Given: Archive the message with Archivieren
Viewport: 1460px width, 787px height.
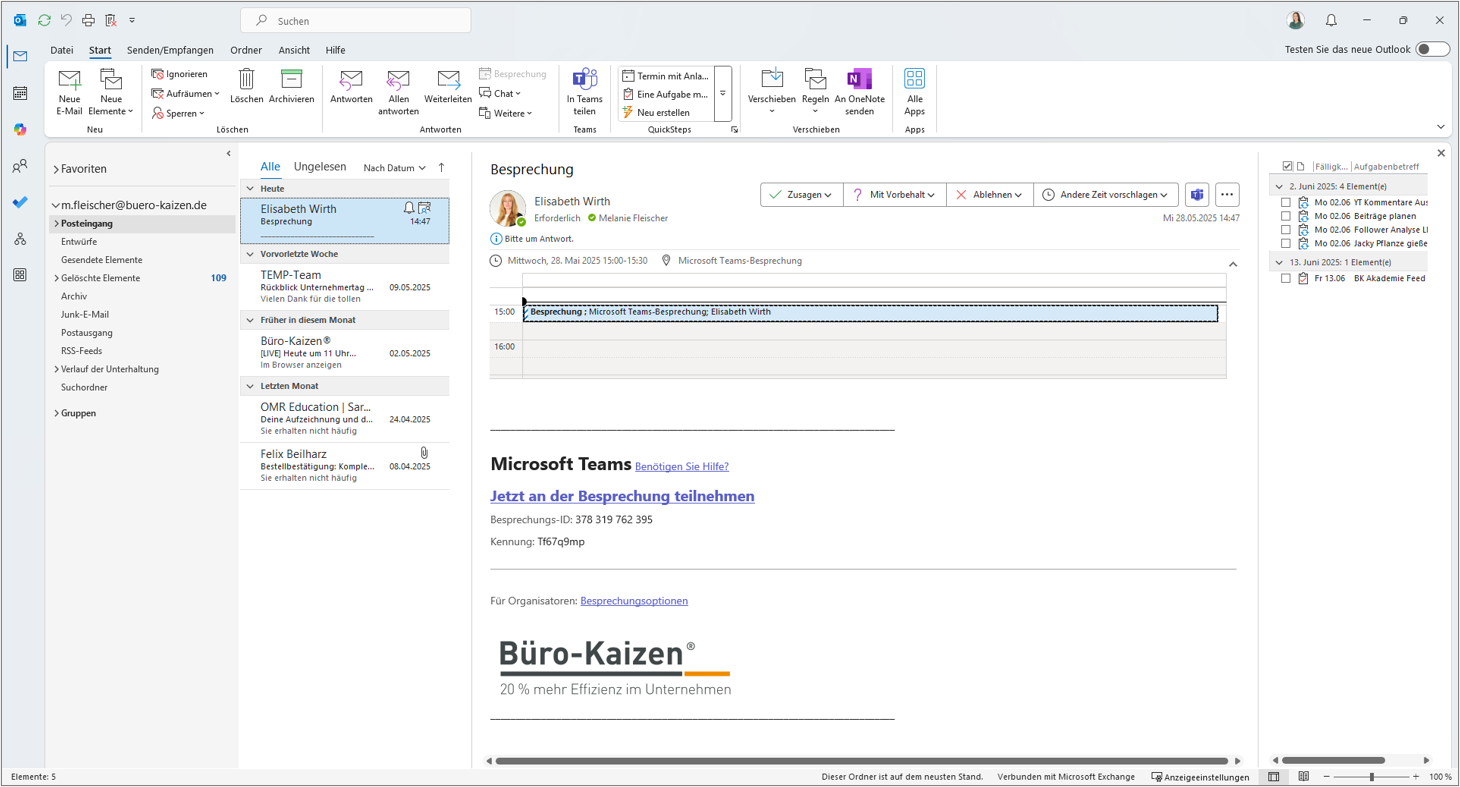Looking at the screenshot, I should (x=291, y=87).
